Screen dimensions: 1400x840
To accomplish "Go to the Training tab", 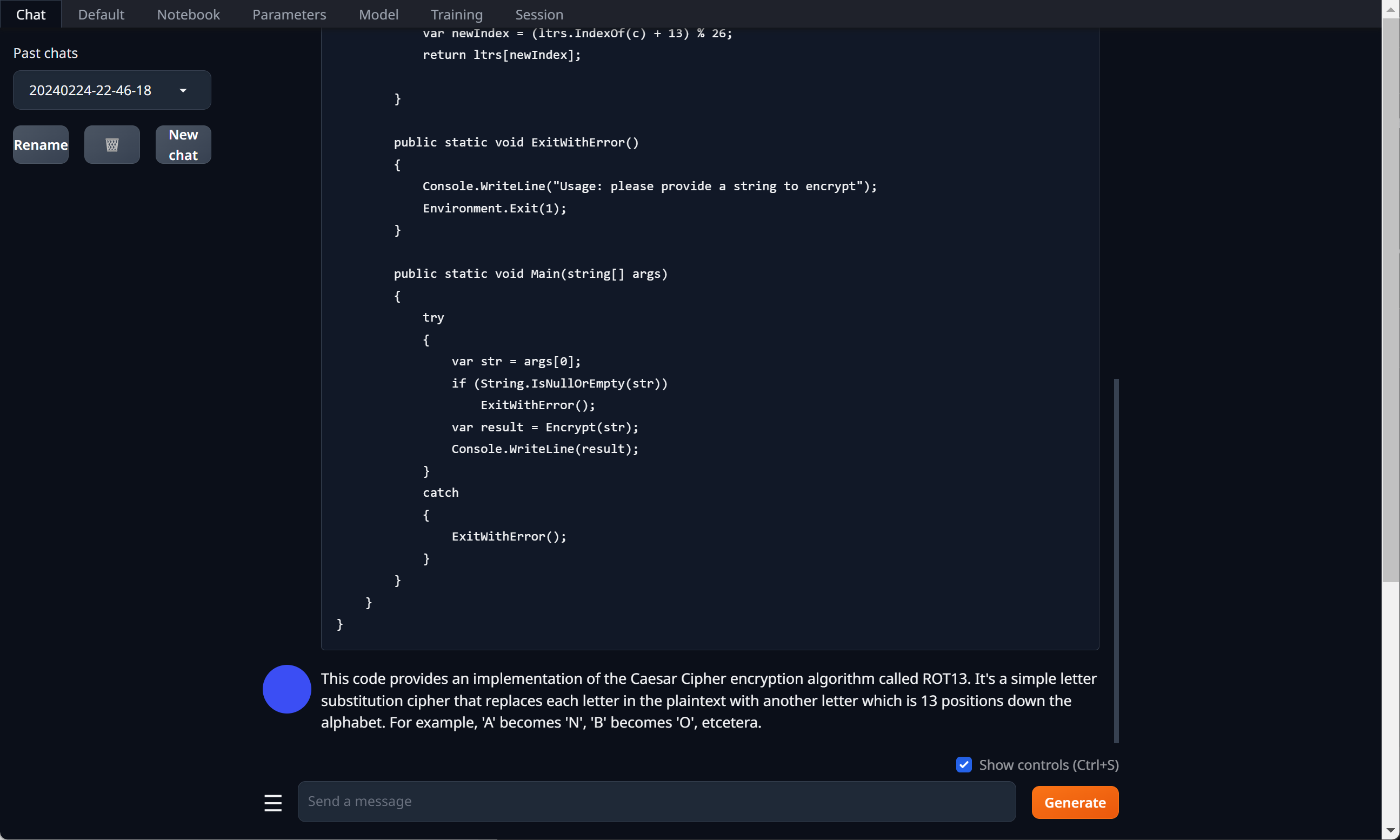I will (x=456, y=14).
